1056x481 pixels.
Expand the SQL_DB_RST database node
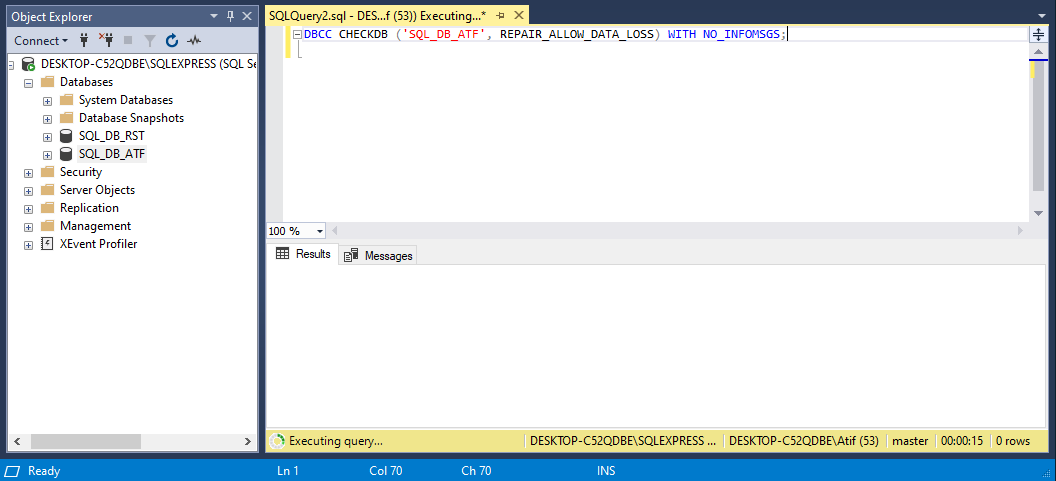47,137
